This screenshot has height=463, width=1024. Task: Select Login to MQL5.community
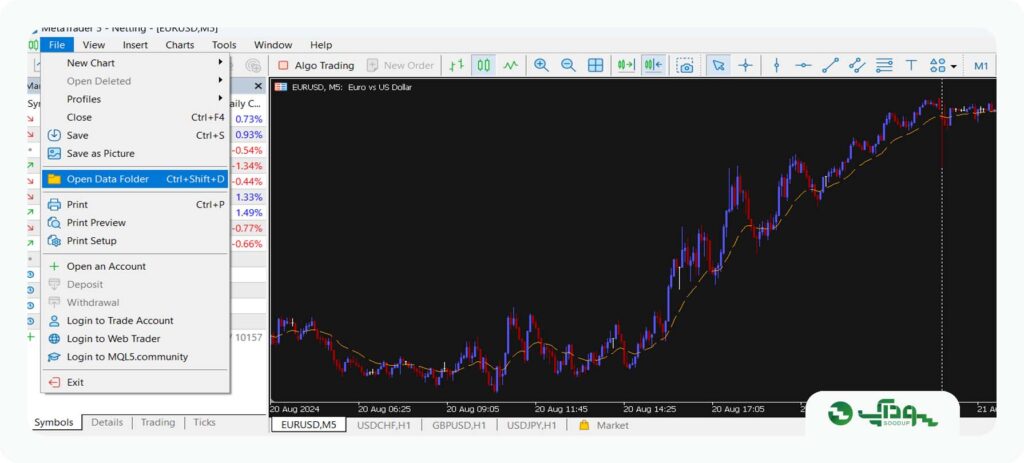135,357
